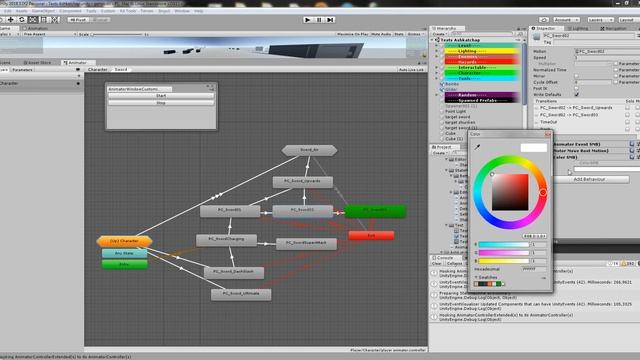
Task: Select the combined Transform tool
Action: (x=55, y=20)
